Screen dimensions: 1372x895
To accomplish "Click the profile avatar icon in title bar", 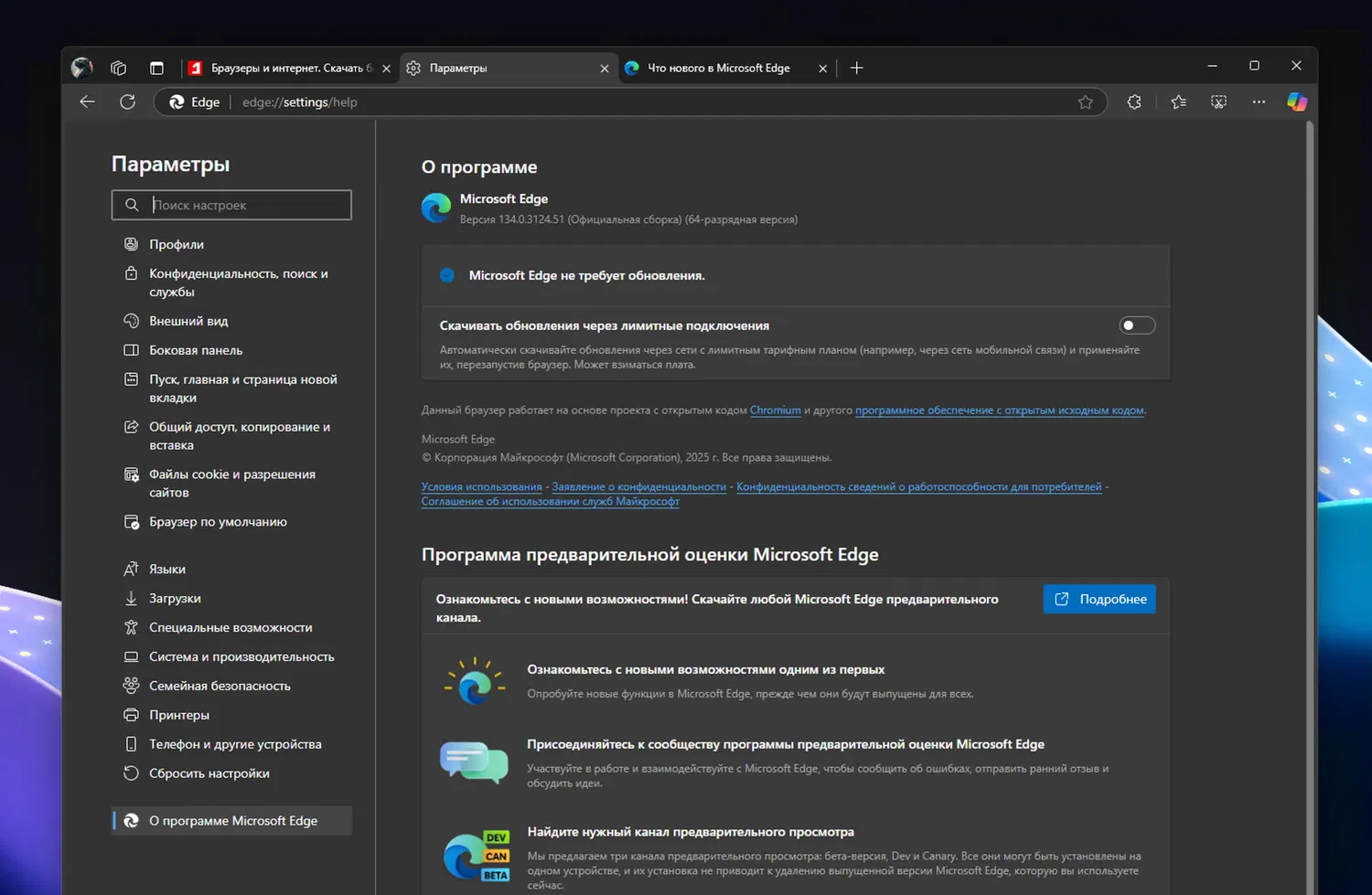I will coord(82,68).
